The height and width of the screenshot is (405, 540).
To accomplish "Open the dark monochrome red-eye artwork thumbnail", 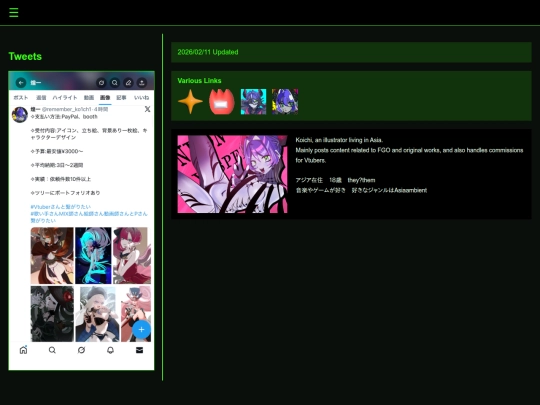I will pos(52,314).
